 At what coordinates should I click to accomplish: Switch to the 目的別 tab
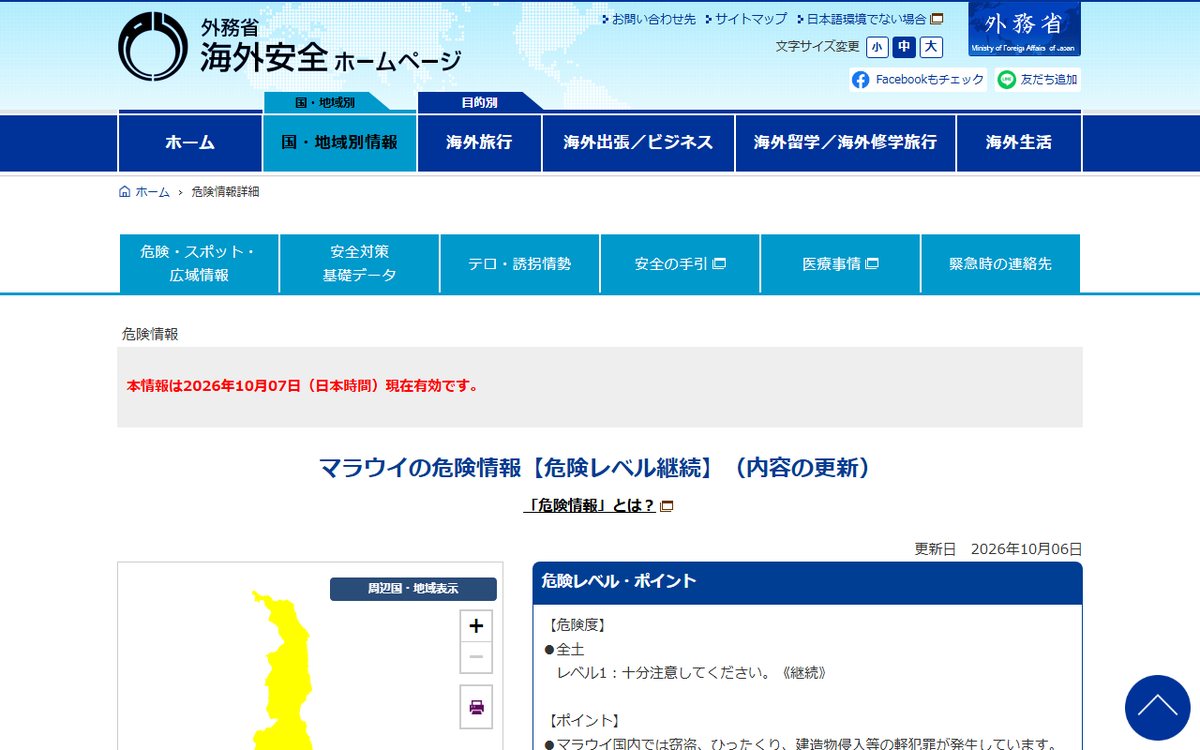[479, 102]
